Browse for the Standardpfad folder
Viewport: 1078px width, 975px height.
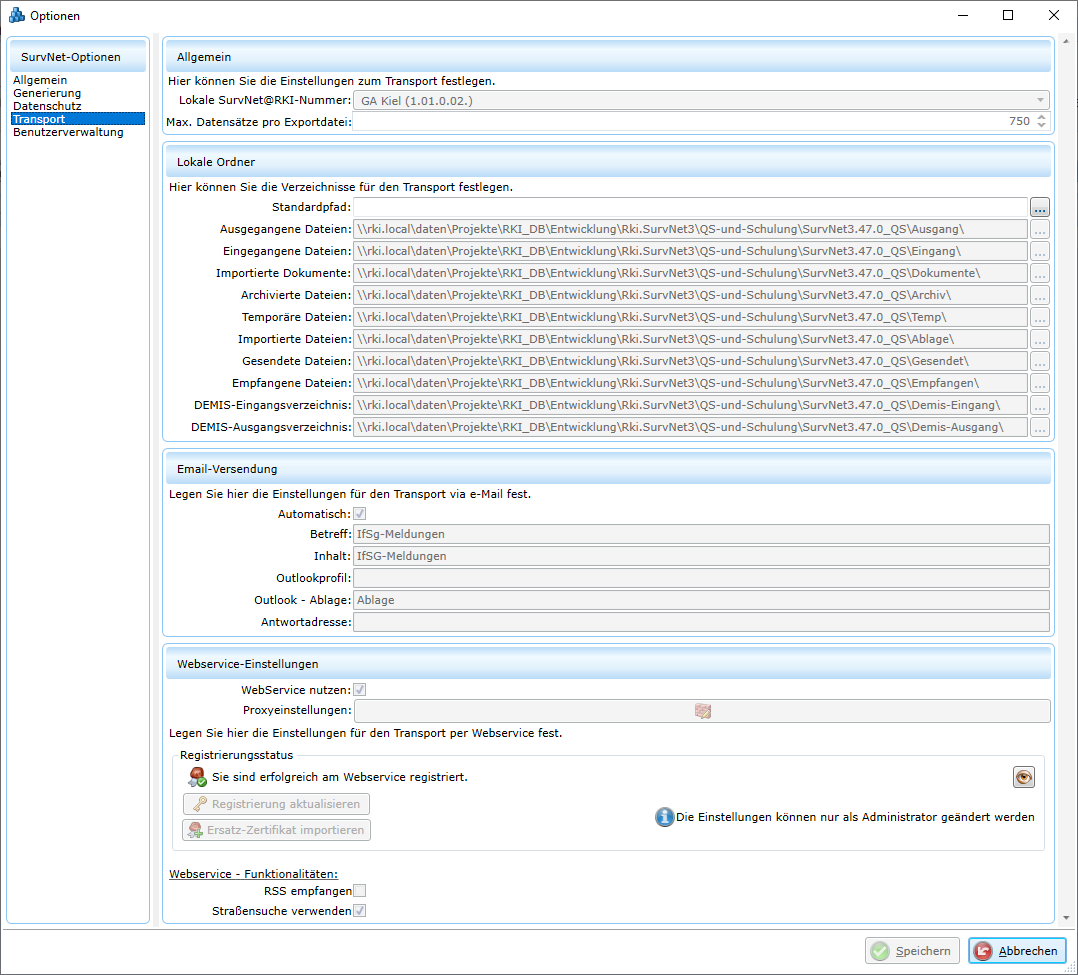[1040, 207]
